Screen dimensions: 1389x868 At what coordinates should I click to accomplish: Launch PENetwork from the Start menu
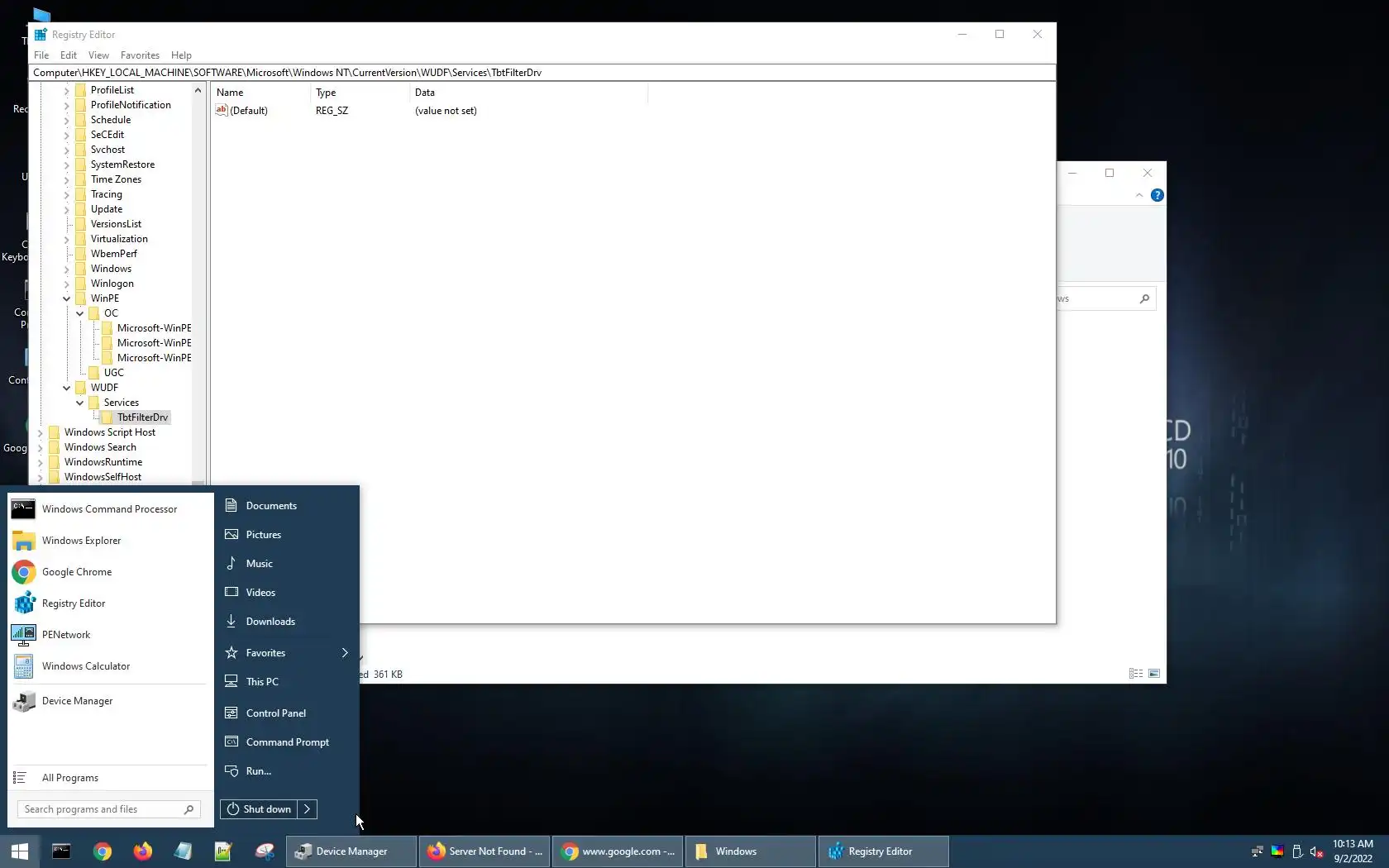(110, 635)
